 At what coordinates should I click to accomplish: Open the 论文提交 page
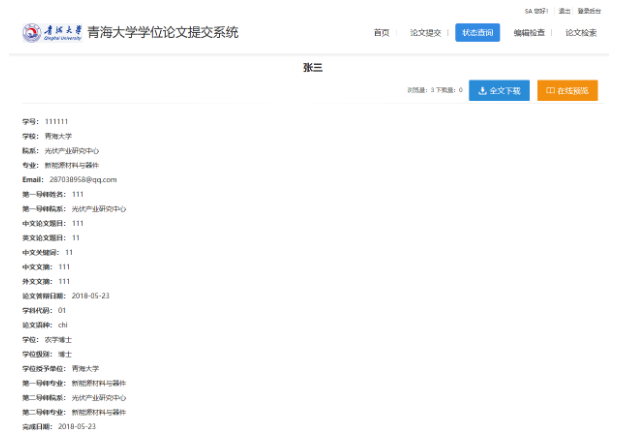[x=425, y=33]
